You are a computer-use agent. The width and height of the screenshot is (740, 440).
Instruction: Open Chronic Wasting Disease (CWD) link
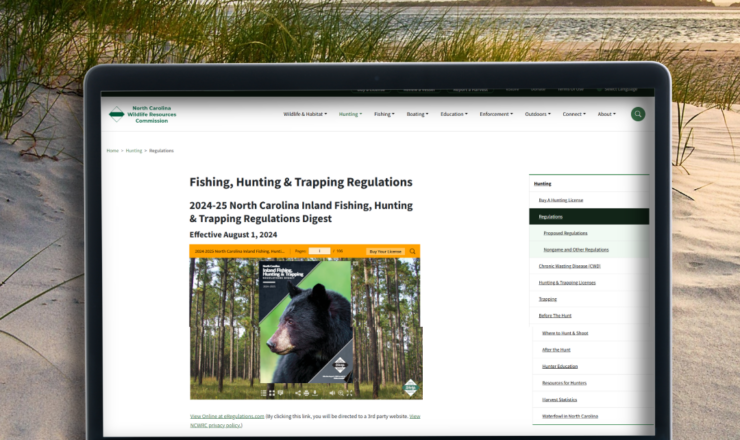(x=570, y=266)
